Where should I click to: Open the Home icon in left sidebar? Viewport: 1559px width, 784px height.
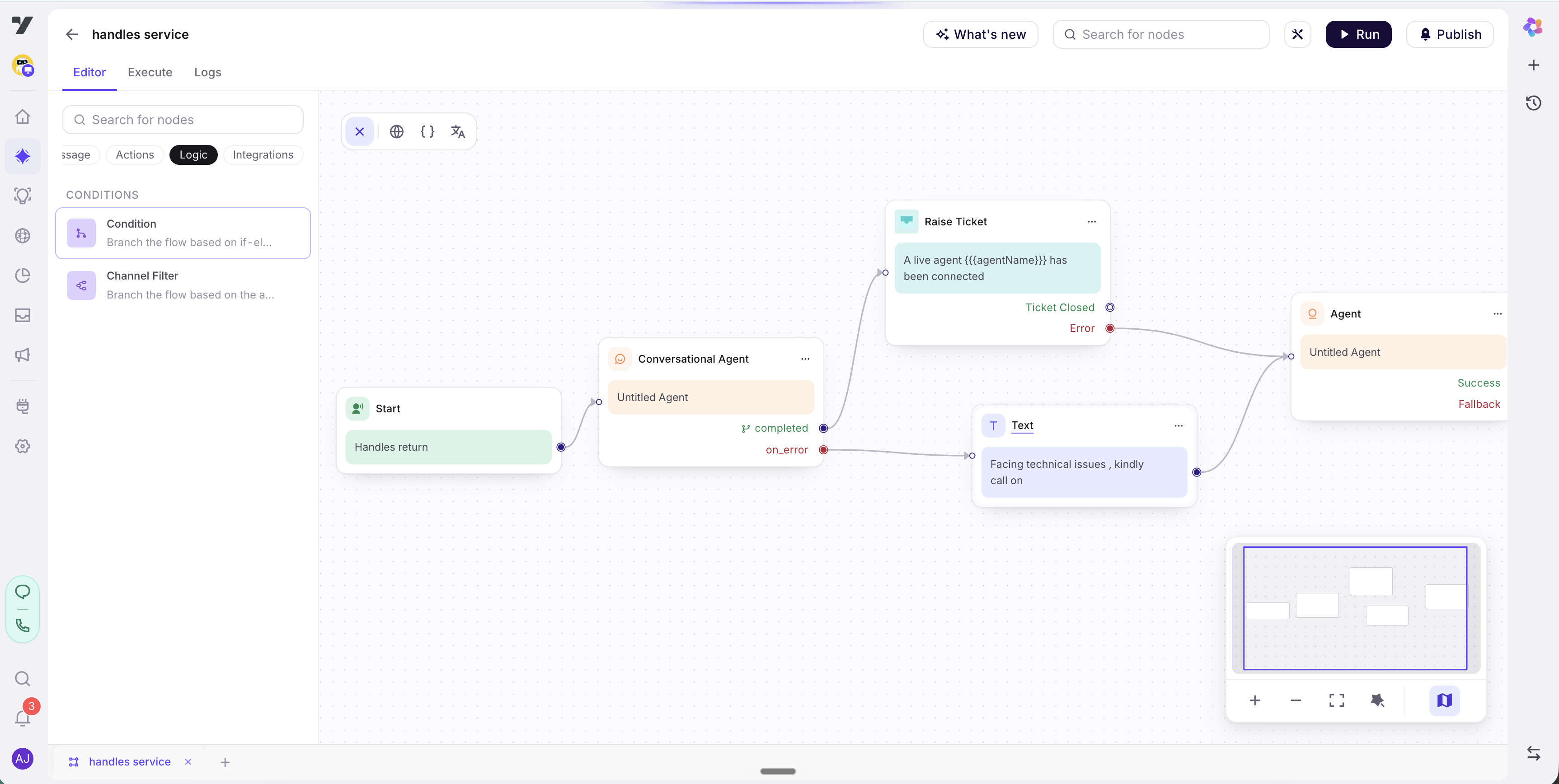[x=23, y=116]
